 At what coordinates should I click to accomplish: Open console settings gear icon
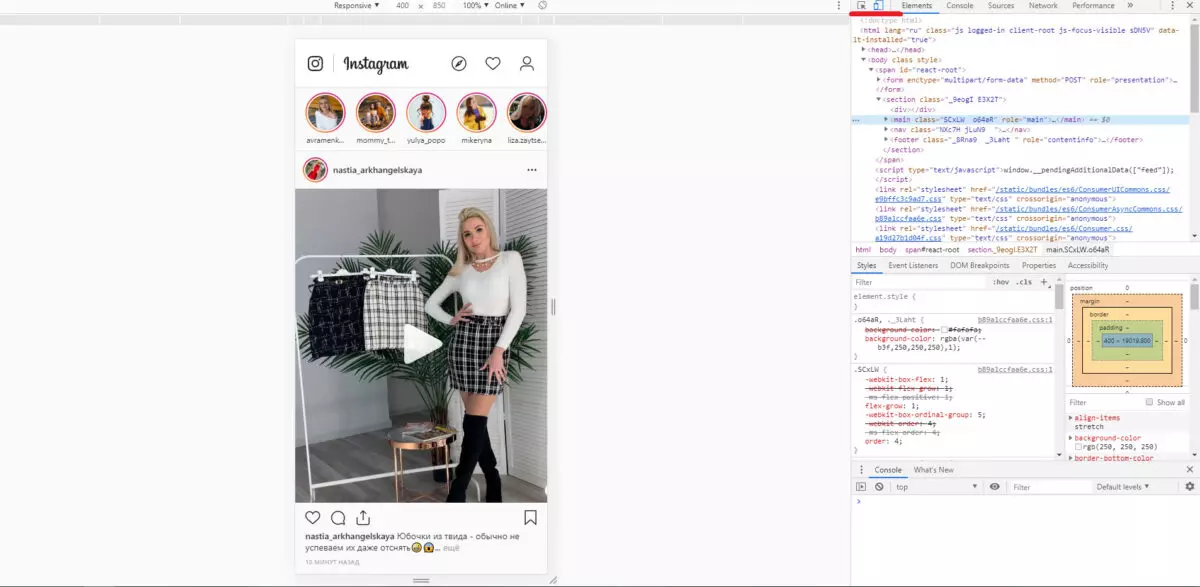(x=1190, y=487)
